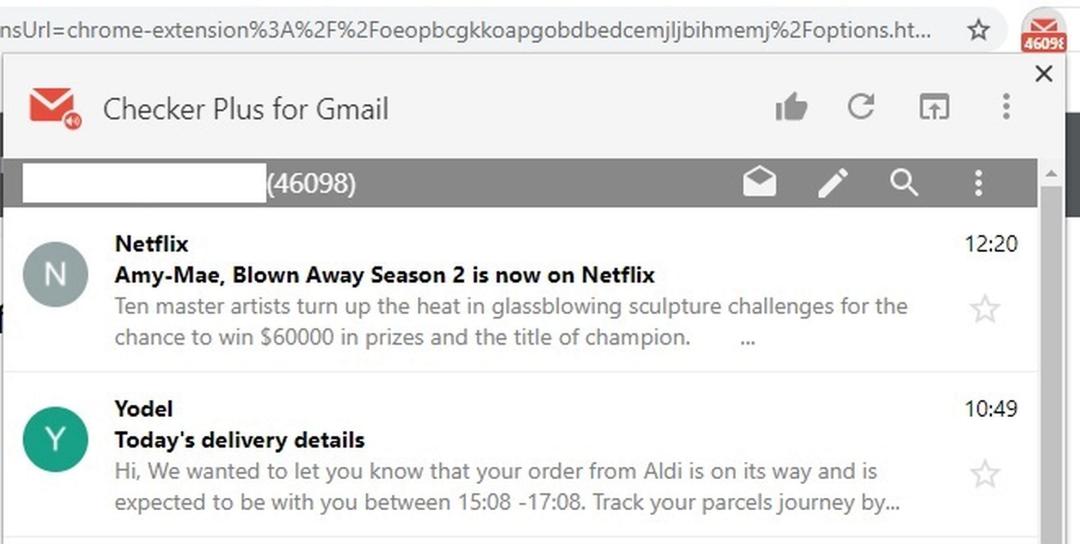Star the Netflix email

pyautogui.click(x=985, y=309)
